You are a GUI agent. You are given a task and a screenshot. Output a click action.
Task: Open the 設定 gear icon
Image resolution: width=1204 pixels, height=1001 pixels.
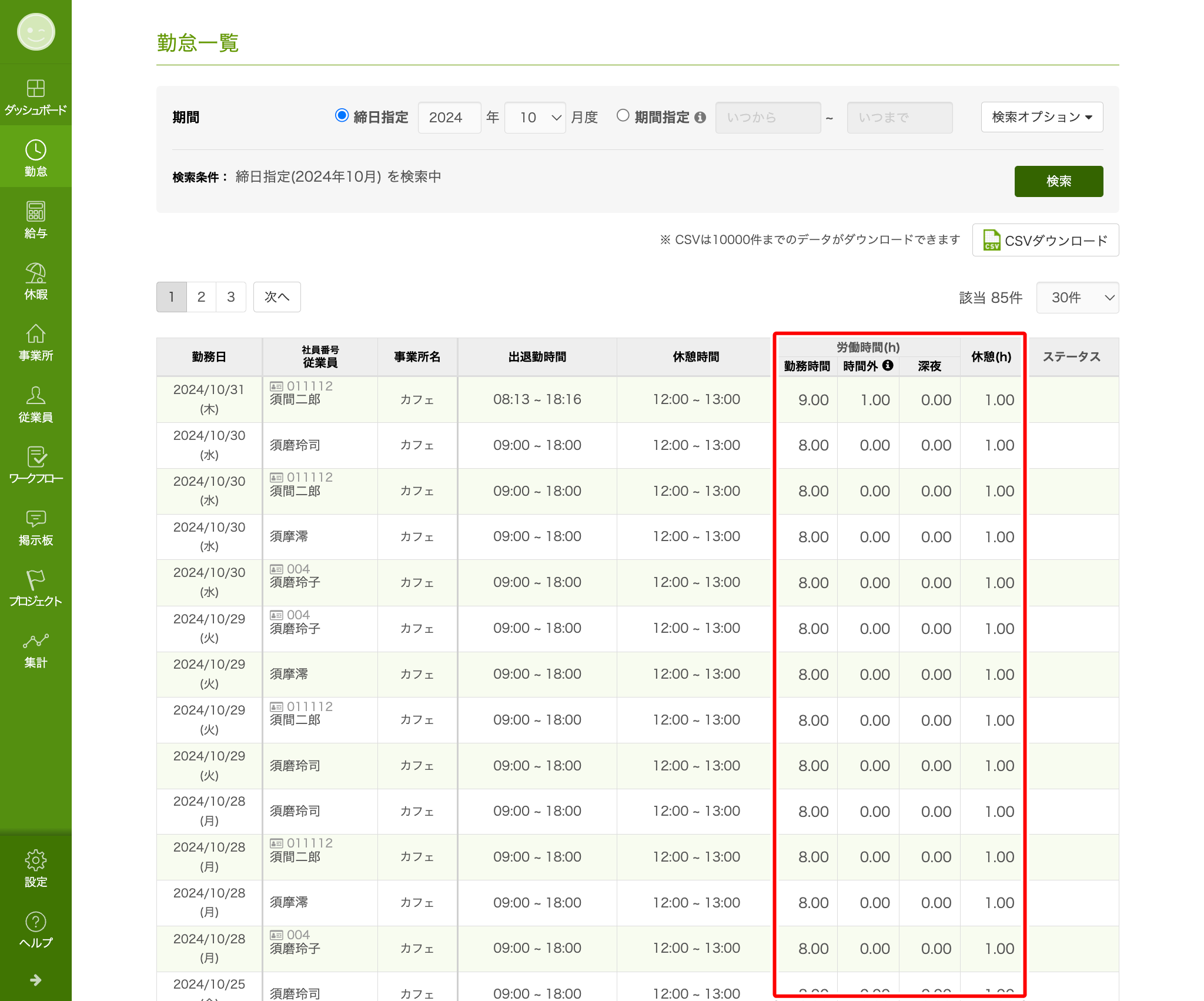[x=36, y=860]
